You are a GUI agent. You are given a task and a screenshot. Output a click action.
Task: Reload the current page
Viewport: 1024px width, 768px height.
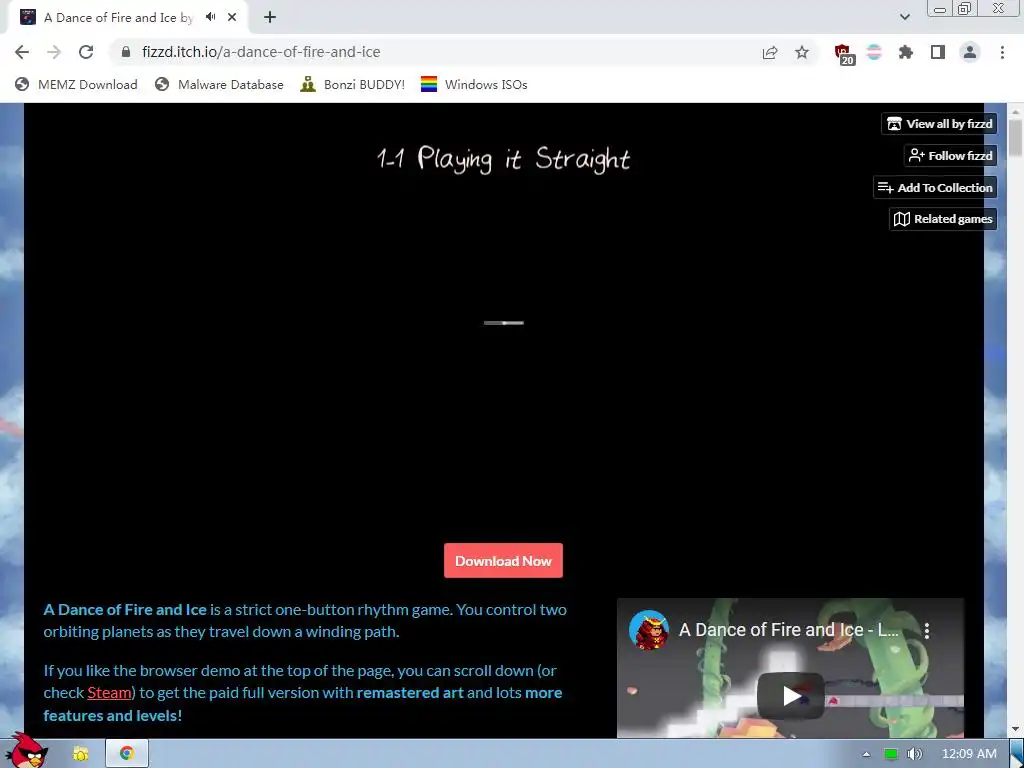[x=86, y=52]
